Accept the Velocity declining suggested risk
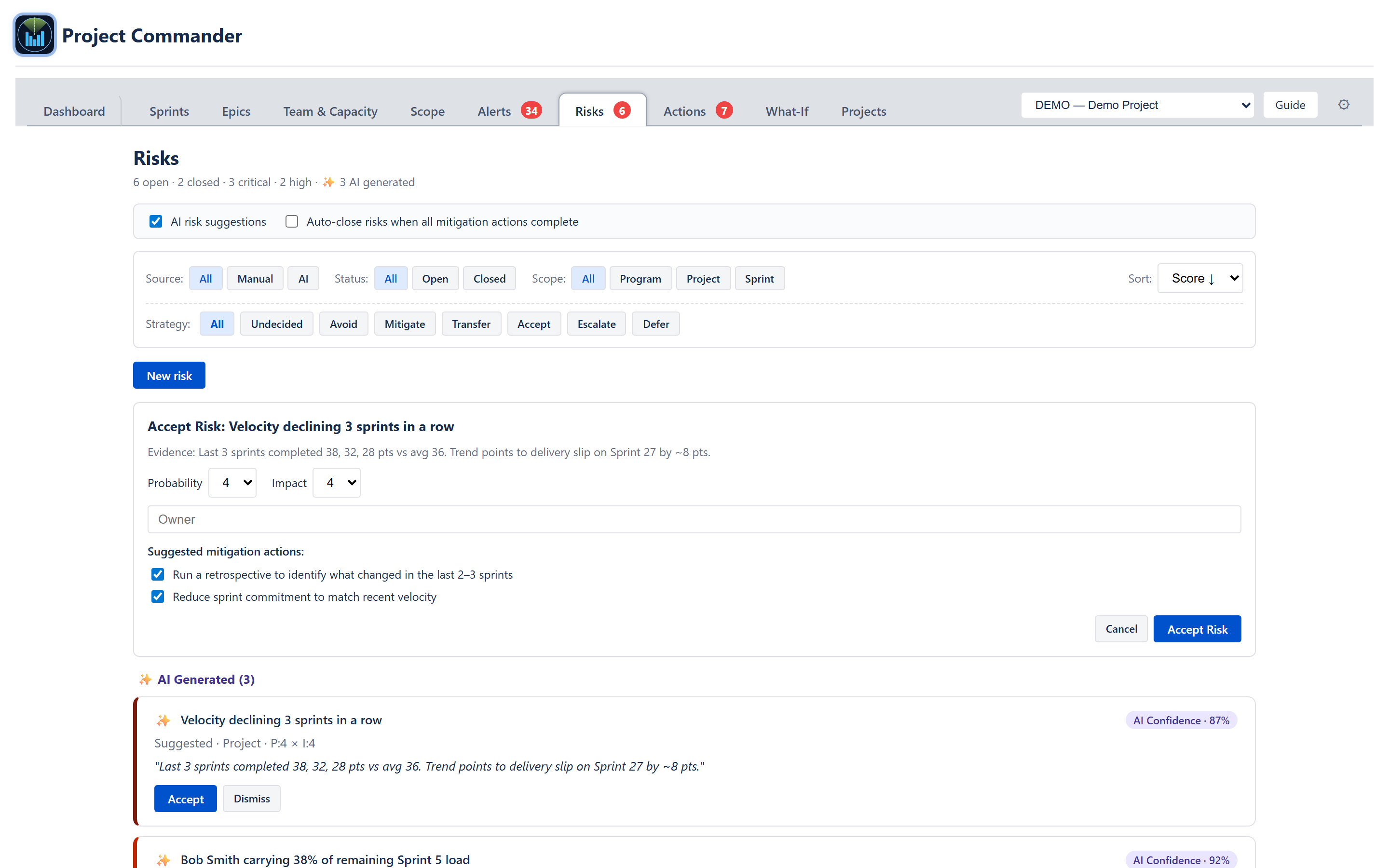1389x868 pixels. click(x=185, y=799)
